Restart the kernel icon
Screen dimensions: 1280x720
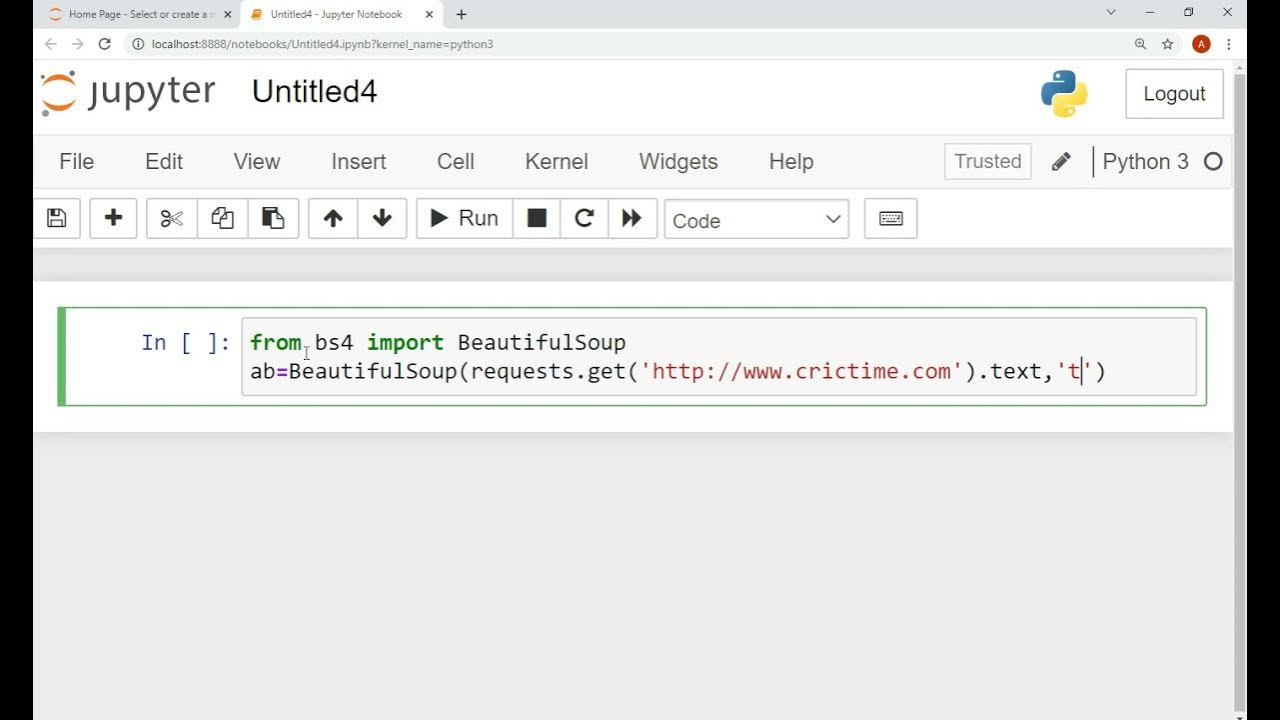pos(584,219)
